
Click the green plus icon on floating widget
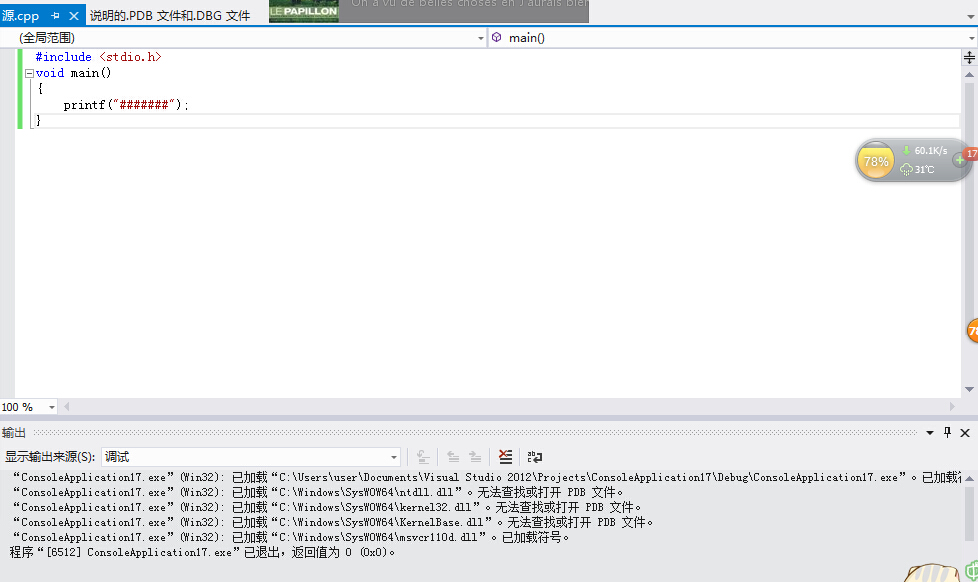click(x=959, y=160)
